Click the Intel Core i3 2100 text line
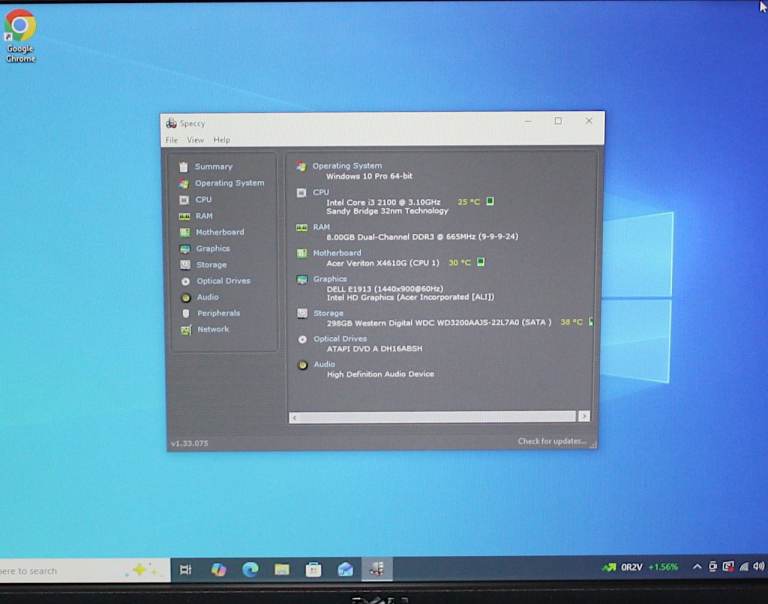 [383, 202]
